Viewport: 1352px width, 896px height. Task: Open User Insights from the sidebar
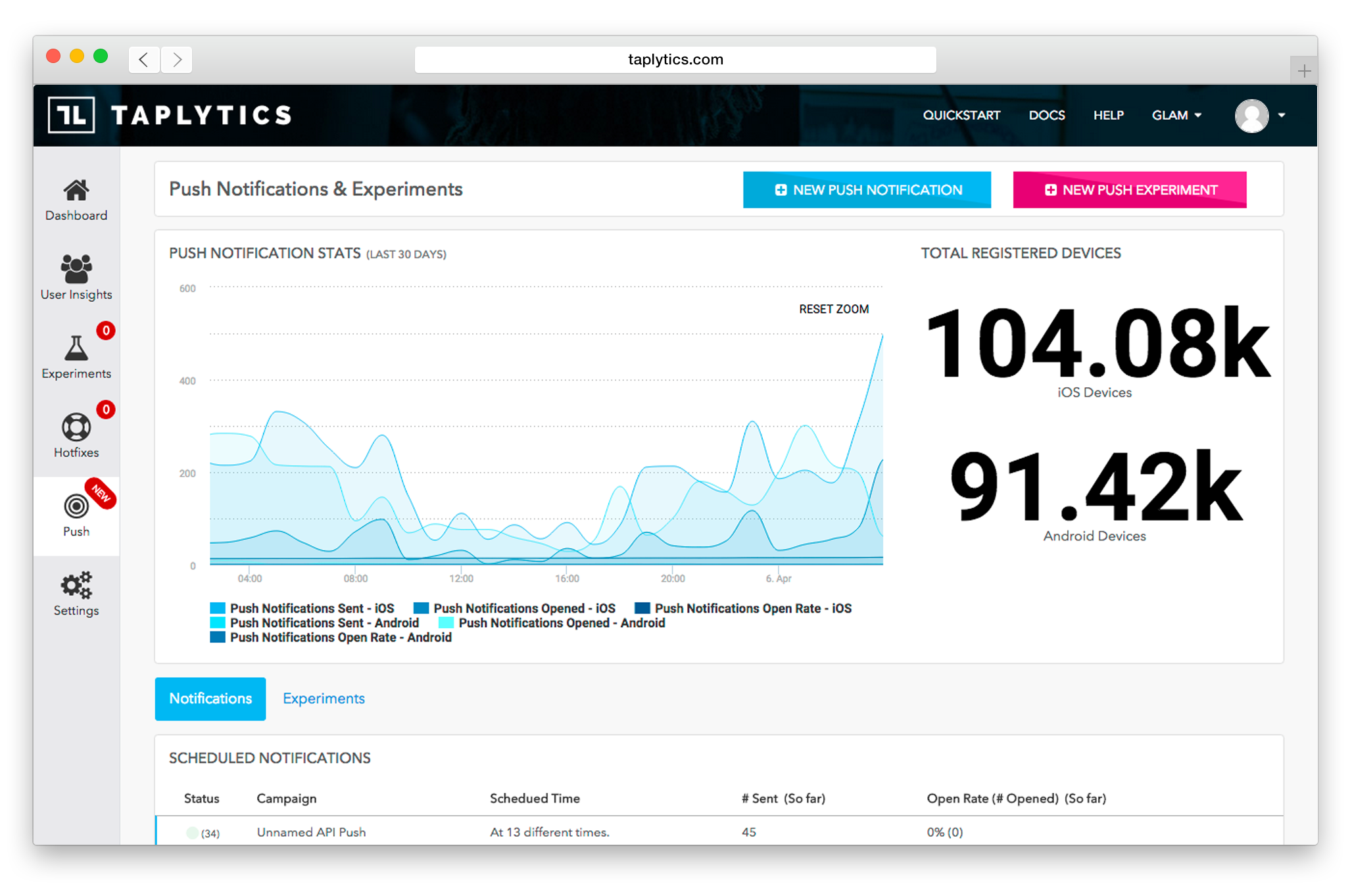pyautogui.click(x=76, y=270)
